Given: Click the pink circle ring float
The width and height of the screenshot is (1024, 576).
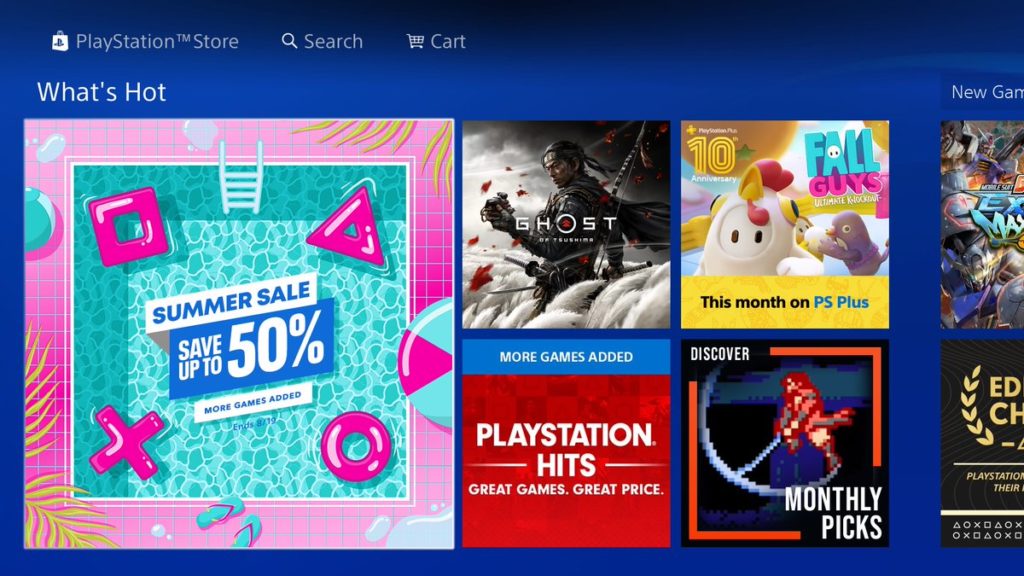Looking at the screenshot, I should 356,447.
